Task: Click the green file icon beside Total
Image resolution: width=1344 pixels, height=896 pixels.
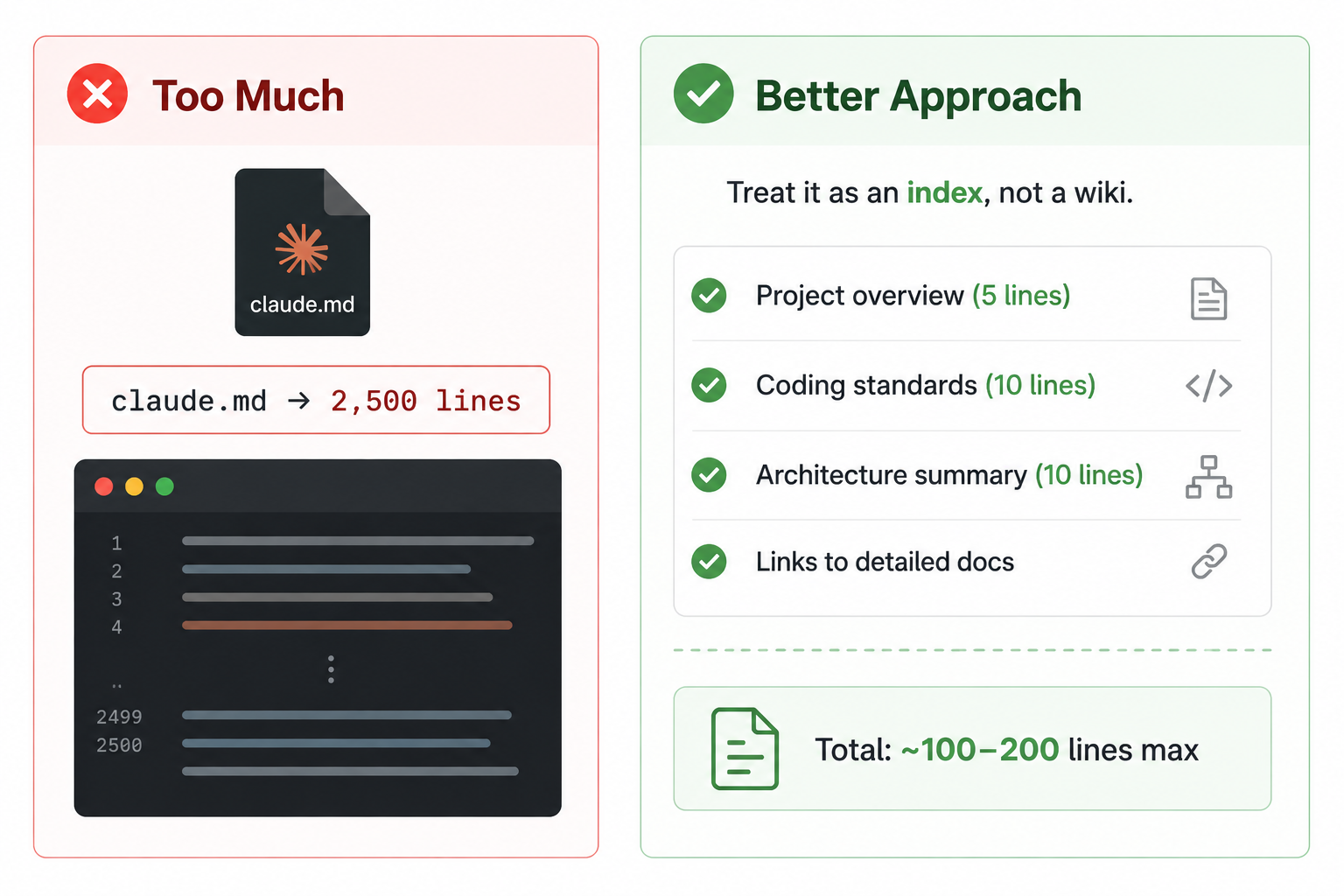Action: (745, 749)
